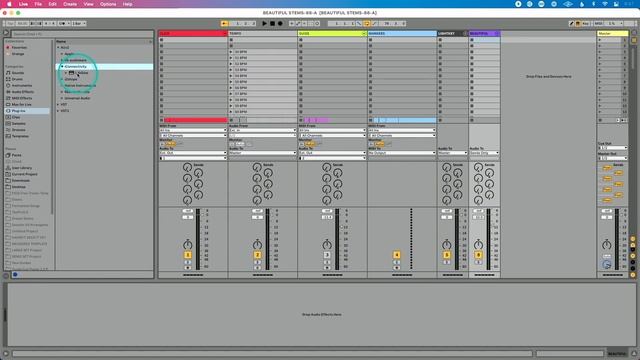The image size is (640, 360).
Task: Toggle the Follow (back to arrangement) yellow arrow button
Action: click(x=224, y=24)
